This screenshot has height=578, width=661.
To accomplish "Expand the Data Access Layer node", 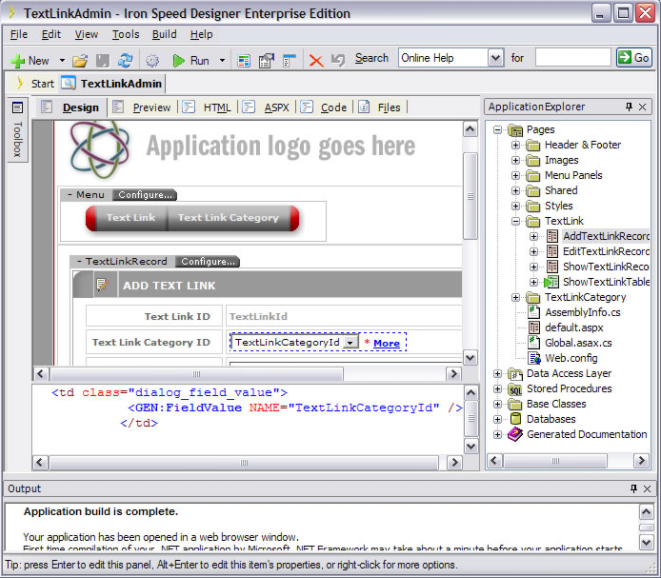I will (497, 374).
